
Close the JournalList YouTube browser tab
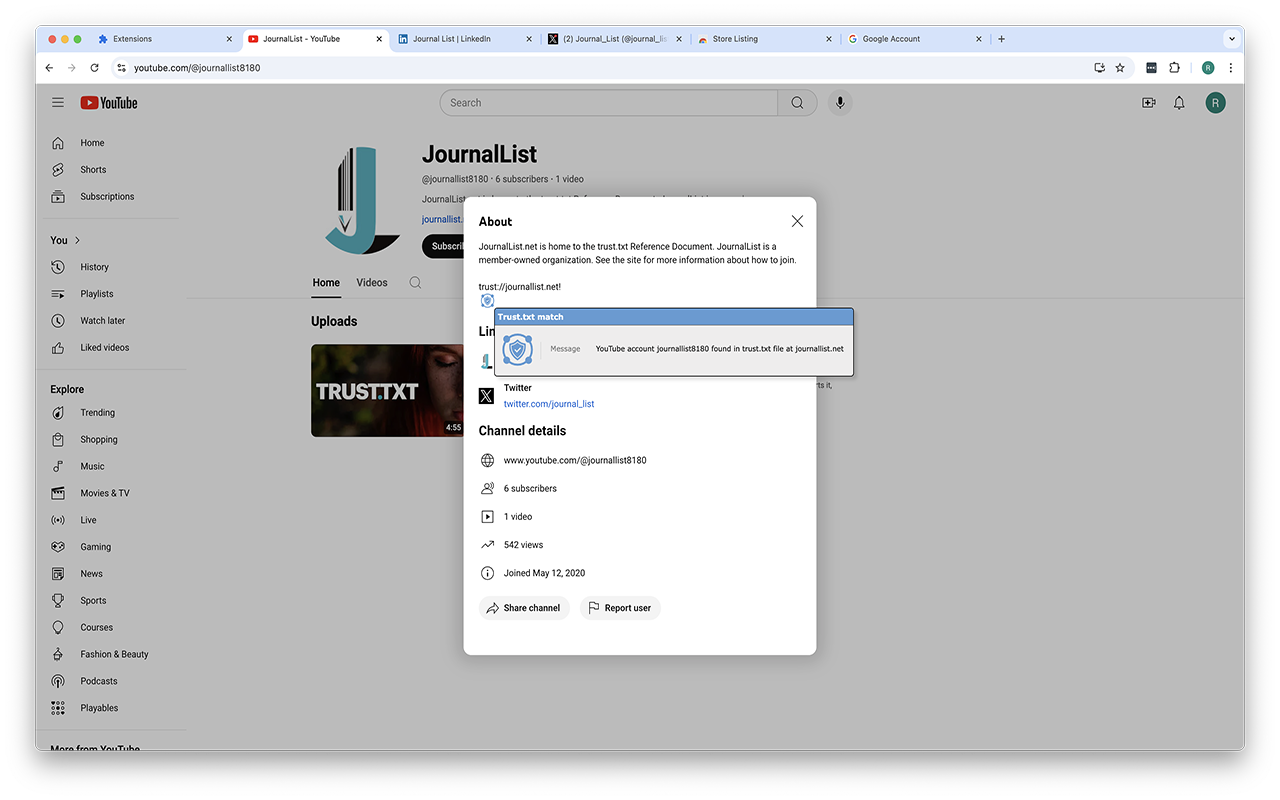pos(379,39)
